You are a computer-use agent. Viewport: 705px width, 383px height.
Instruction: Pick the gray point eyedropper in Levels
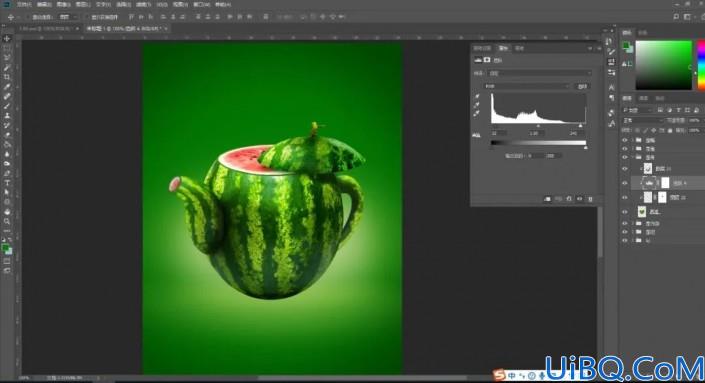click(x=477, y=105)
